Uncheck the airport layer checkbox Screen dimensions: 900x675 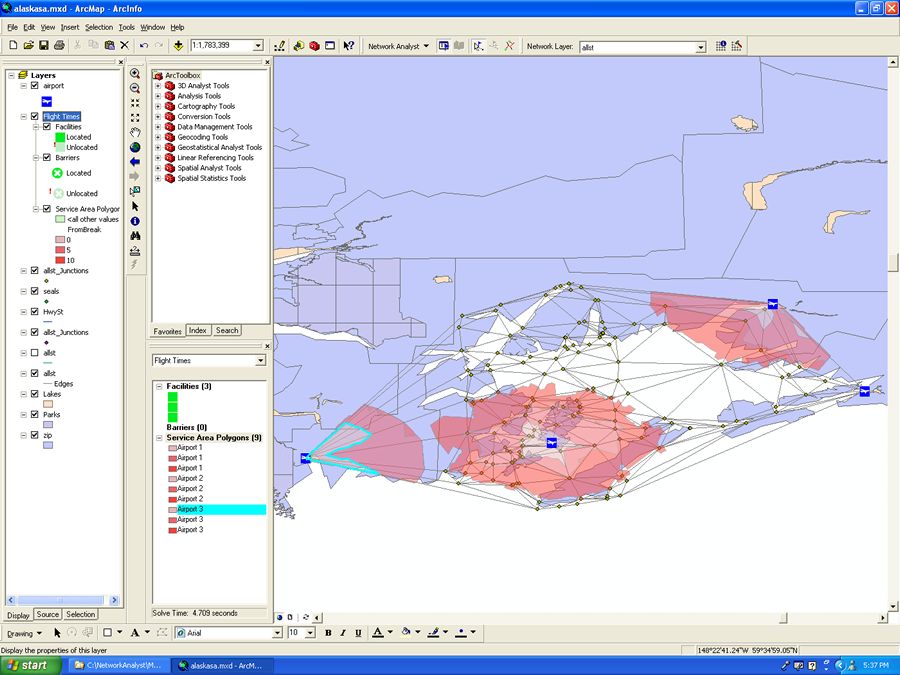point(35,86)
